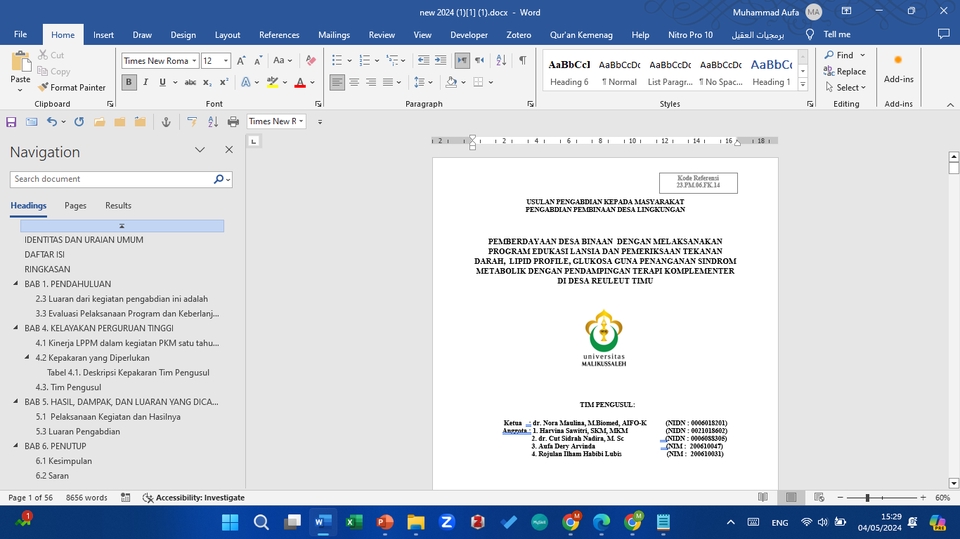Open the Borders button

[x=478, y=82]
